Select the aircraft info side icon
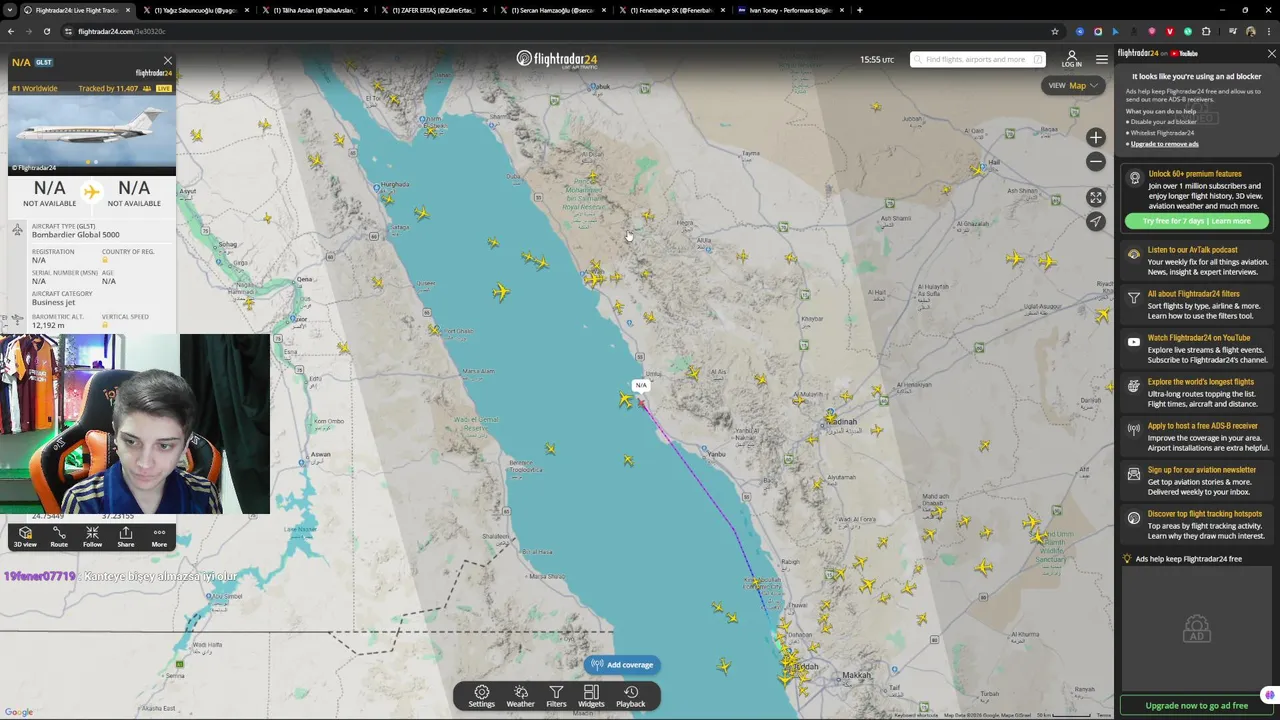1280x720 pixels. point(17,230)
